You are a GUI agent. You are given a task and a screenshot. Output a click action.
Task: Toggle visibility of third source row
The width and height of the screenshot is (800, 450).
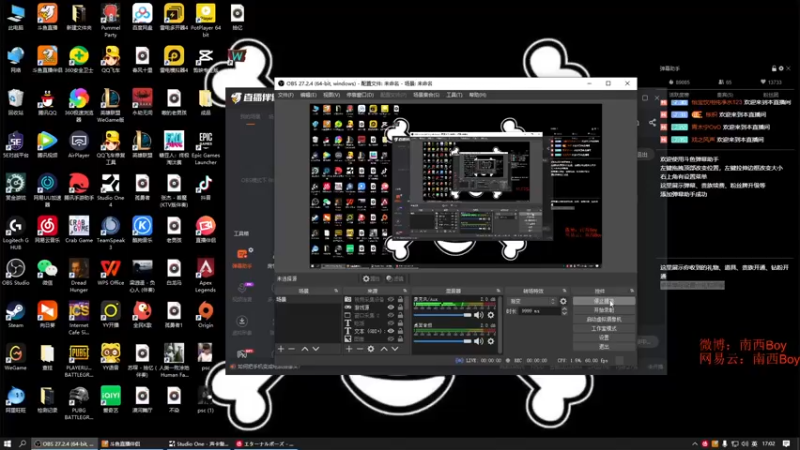[x=391, y=315]
